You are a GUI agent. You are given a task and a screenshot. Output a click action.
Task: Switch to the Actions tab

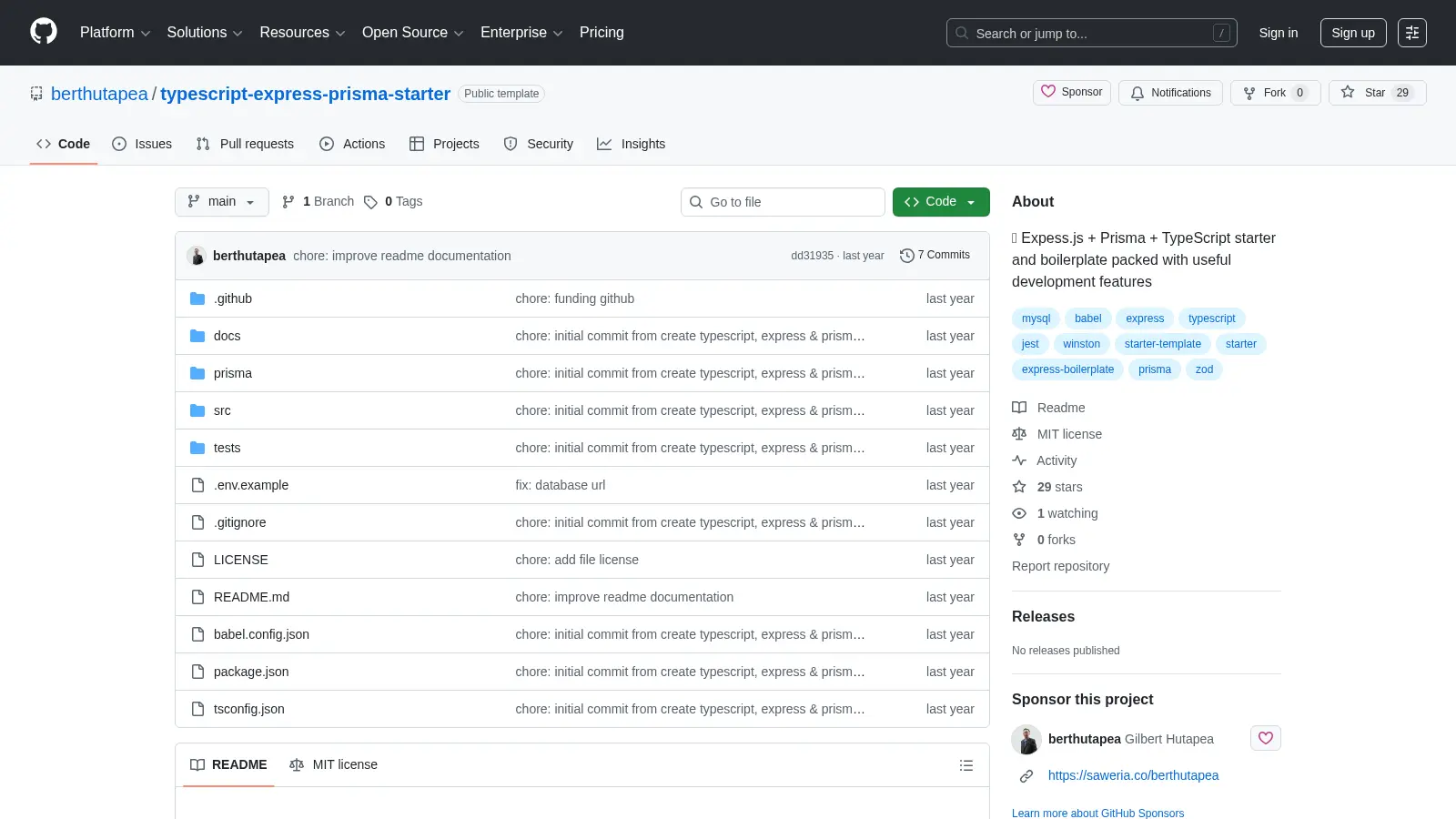[x=352, y=144]
